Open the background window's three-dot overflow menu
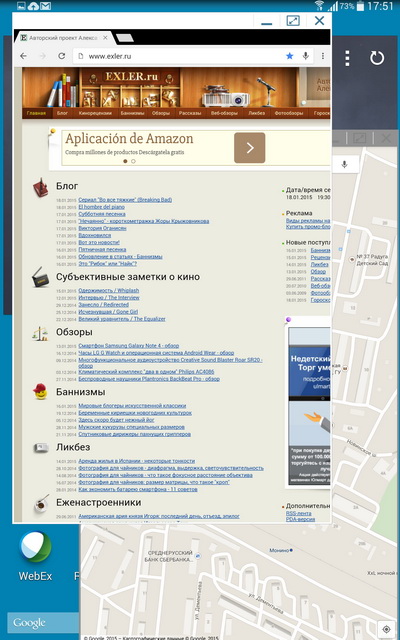This screenshot has height=640, width=400. 347,58
